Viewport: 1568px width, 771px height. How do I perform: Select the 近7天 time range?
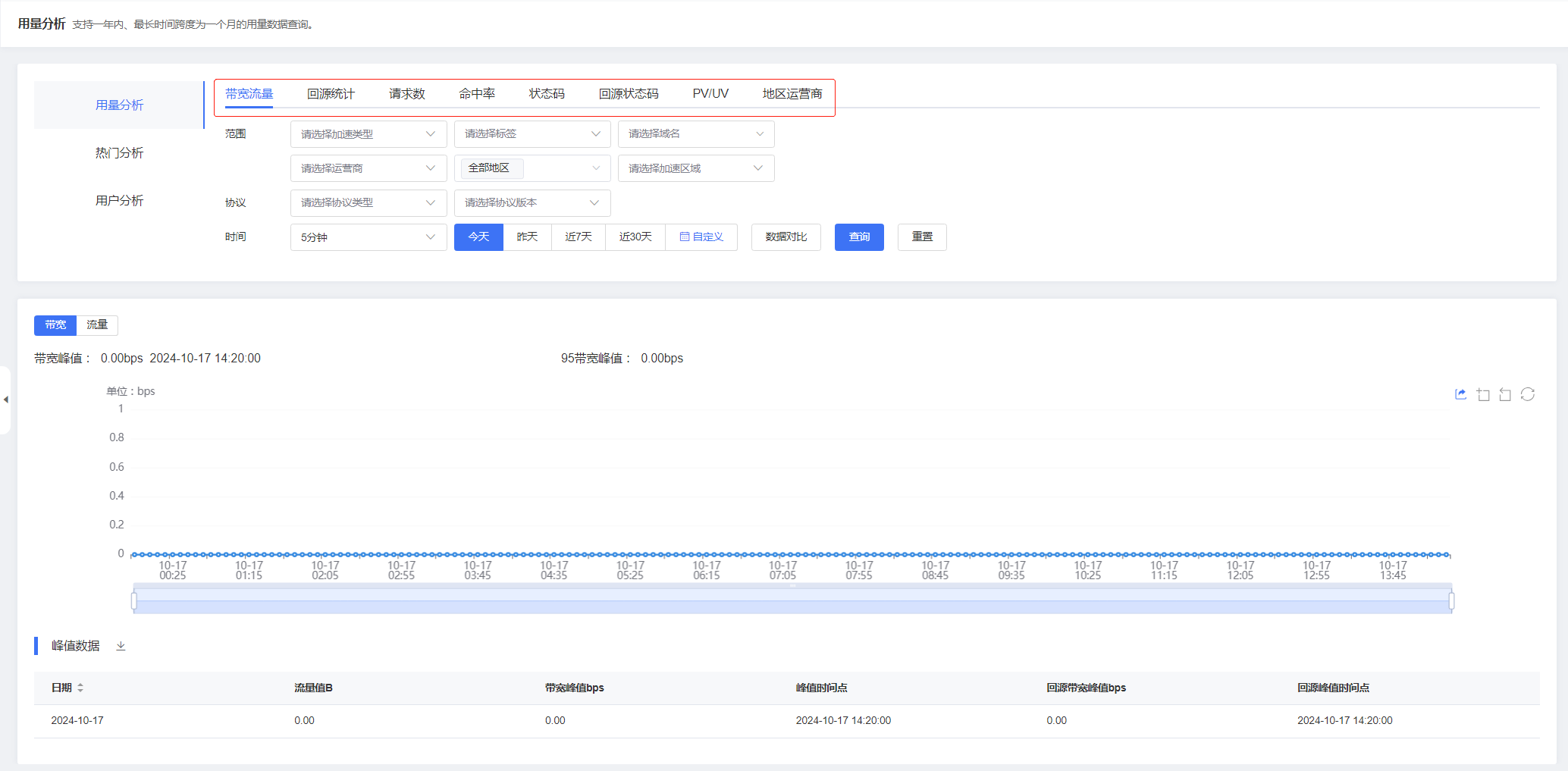pos(578,237)
